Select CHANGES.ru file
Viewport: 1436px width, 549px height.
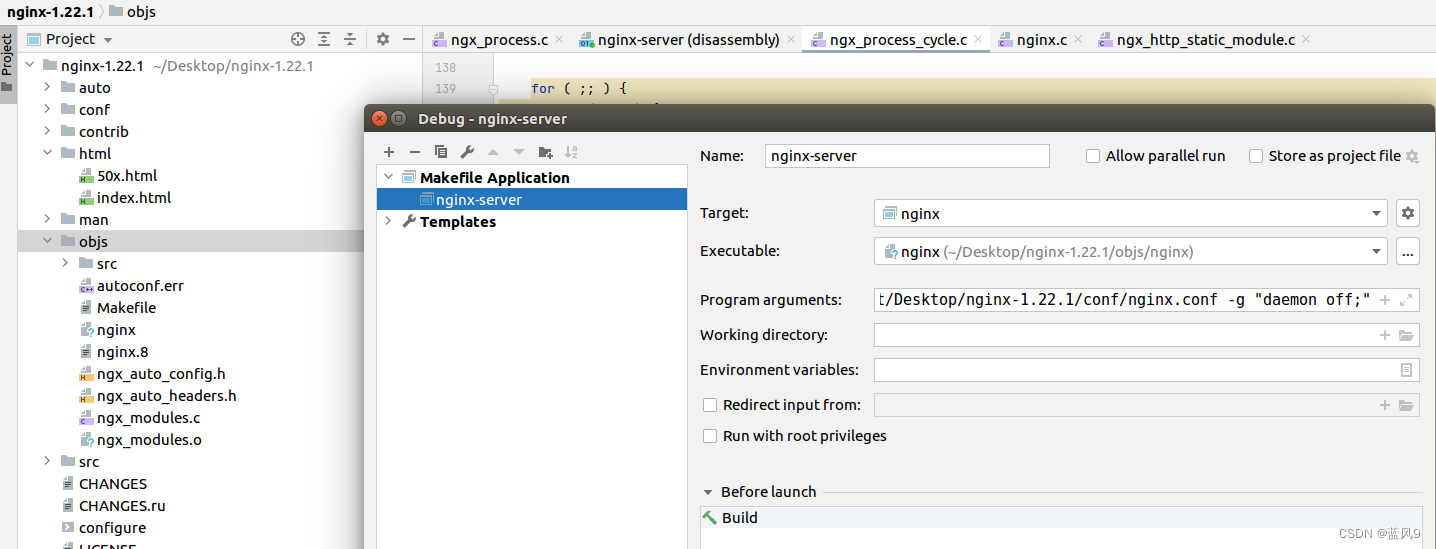pyautogui.click(x=122, y=506)
